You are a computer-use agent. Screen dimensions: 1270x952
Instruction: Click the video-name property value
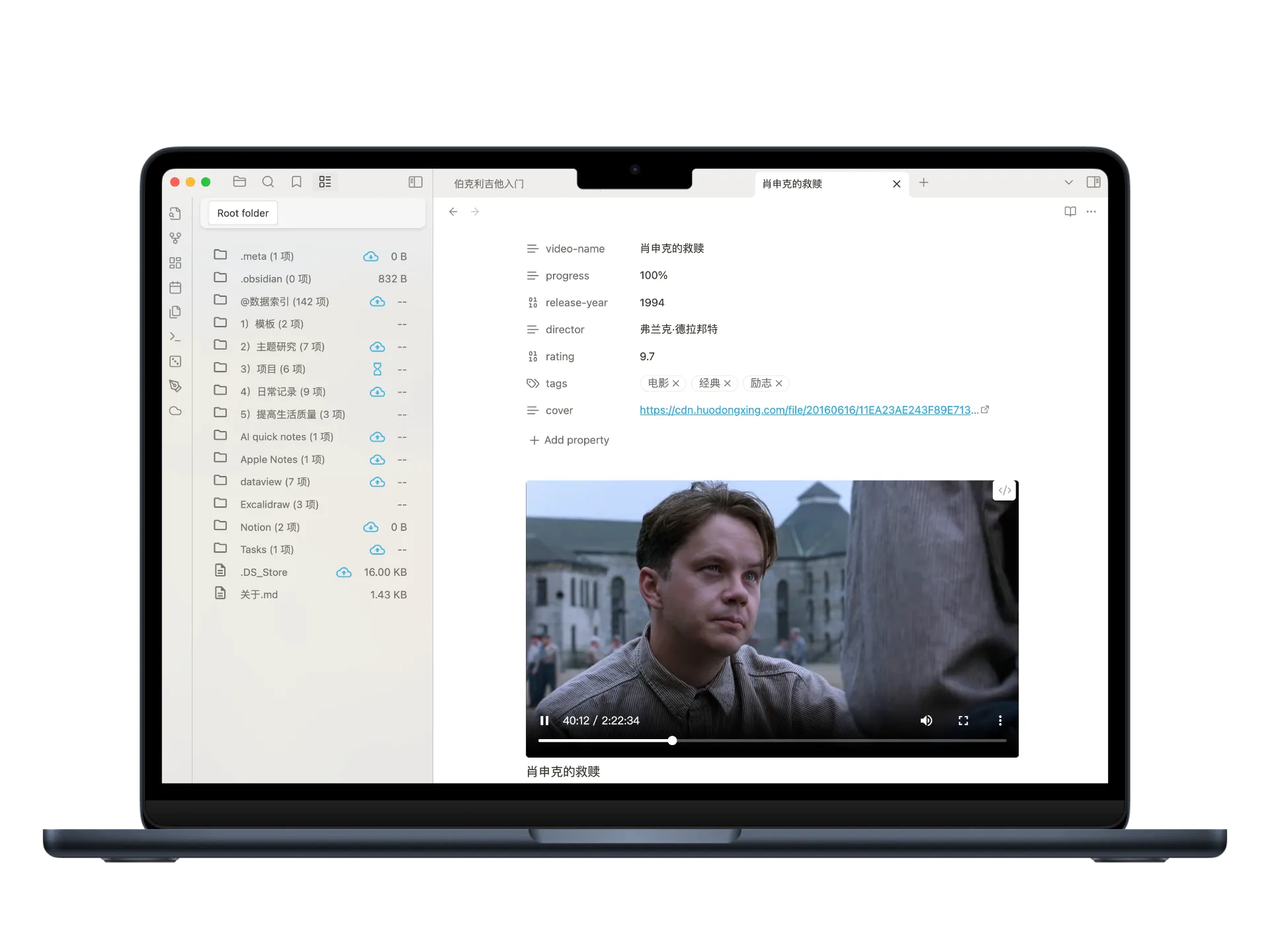pyautogui.click(x=672, y=249)
